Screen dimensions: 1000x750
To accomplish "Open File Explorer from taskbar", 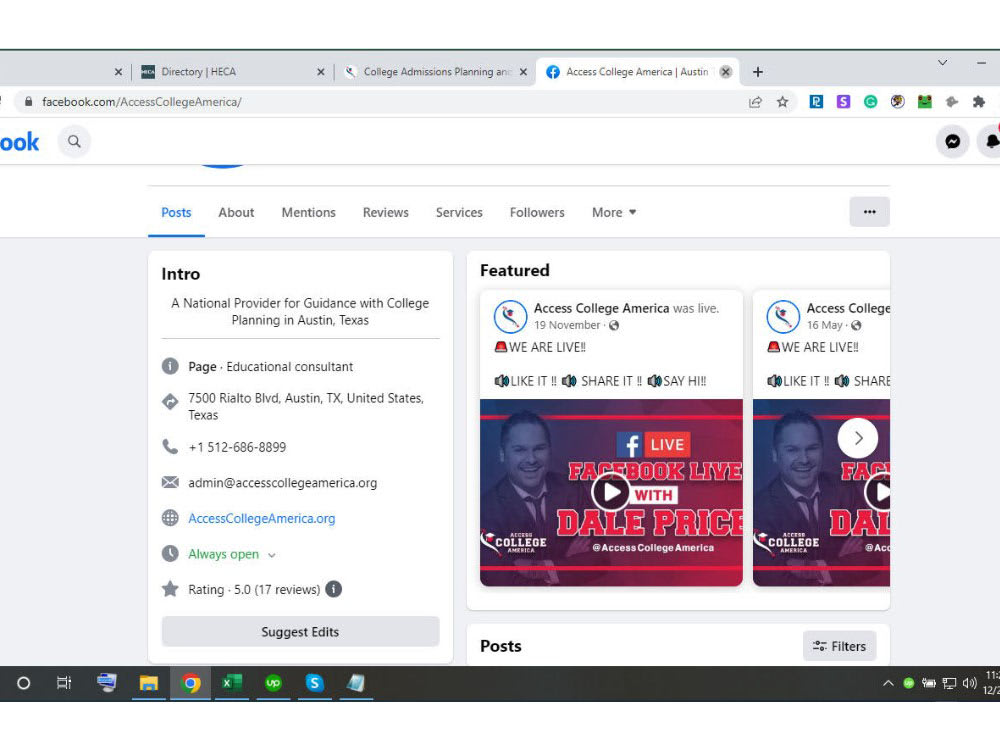I will tap(149, 684).
